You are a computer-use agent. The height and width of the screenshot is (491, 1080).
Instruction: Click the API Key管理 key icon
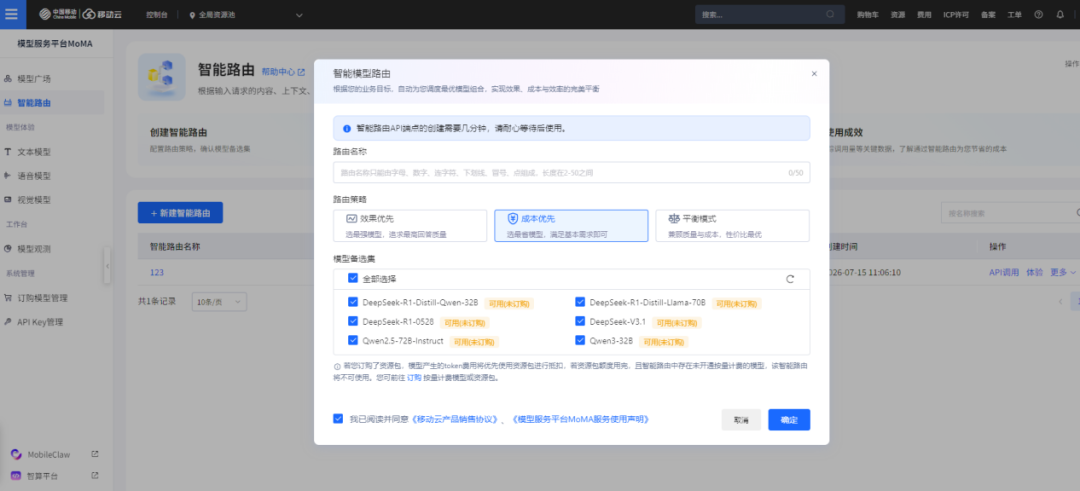8,322
